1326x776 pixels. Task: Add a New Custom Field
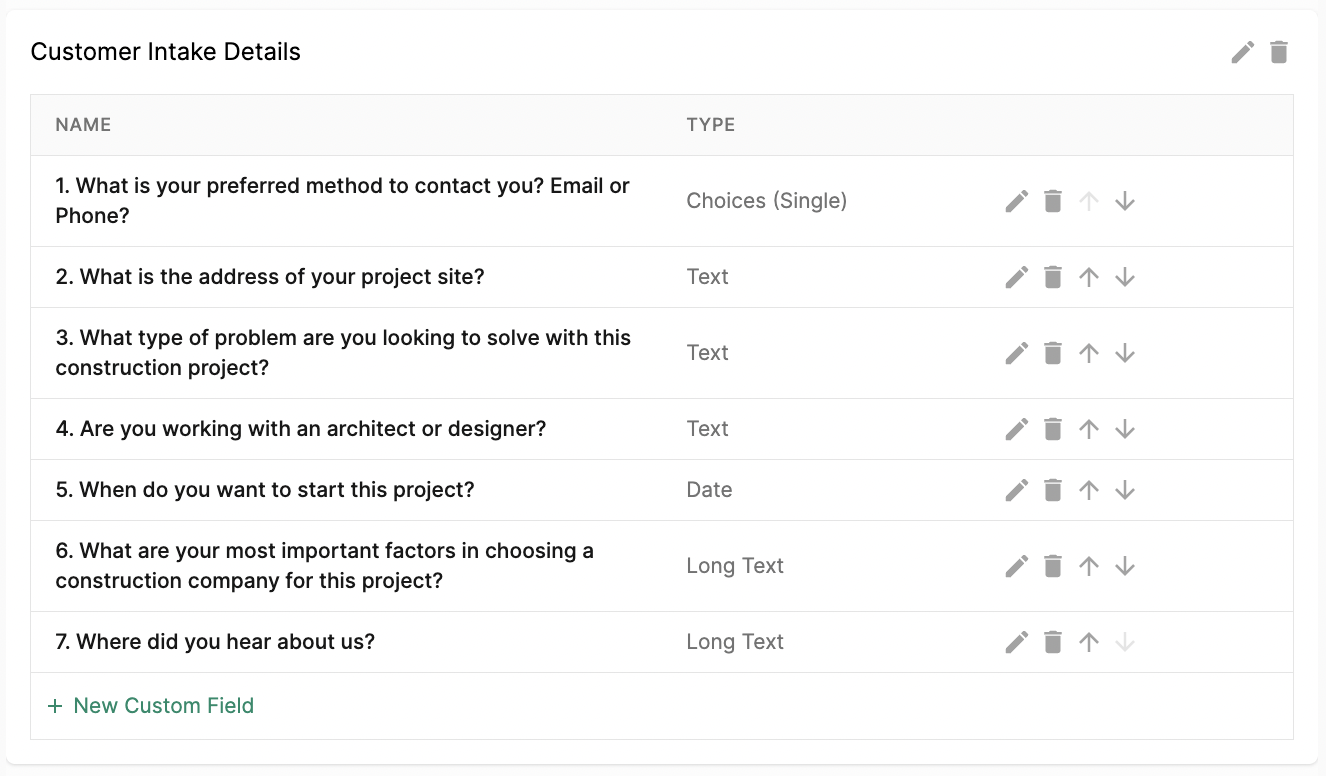coord(151,706)
